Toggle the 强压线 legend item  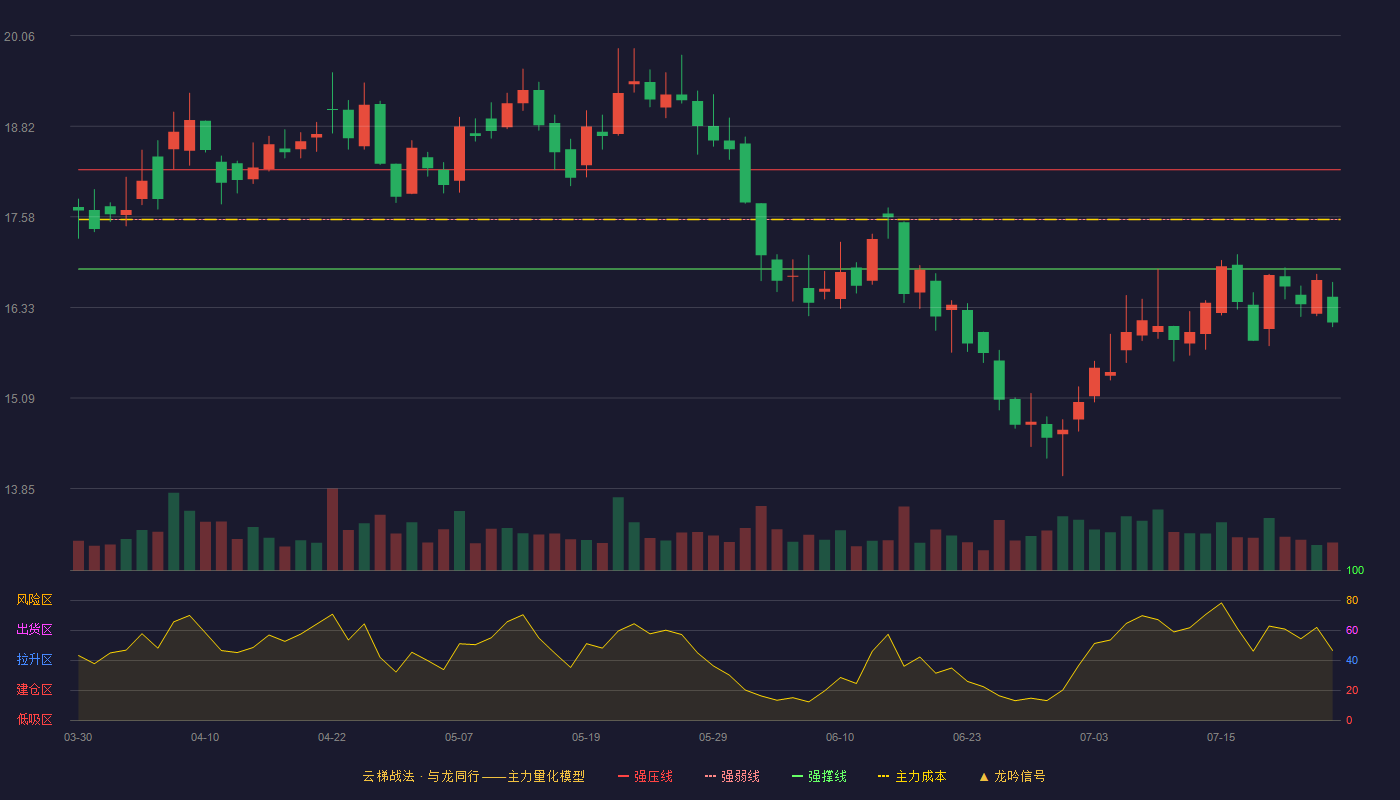coord(645,776)
